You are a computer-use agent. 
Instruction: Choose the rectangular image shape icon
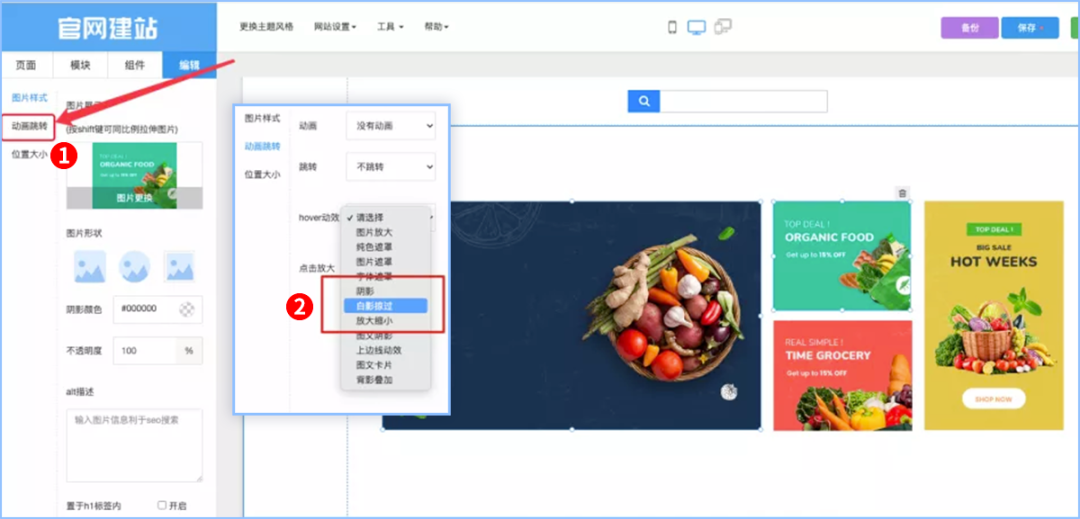89,266
